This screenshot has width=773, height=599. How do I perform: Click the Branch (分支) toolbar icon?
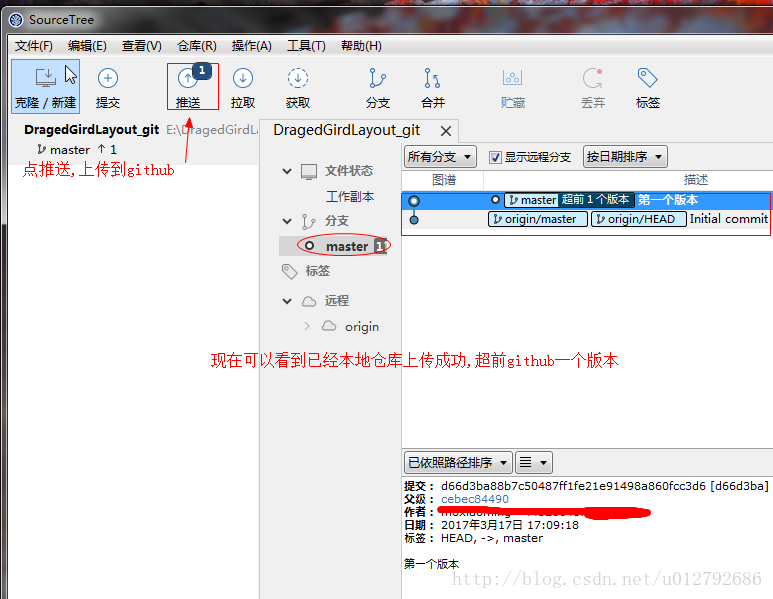coord(378,78)
